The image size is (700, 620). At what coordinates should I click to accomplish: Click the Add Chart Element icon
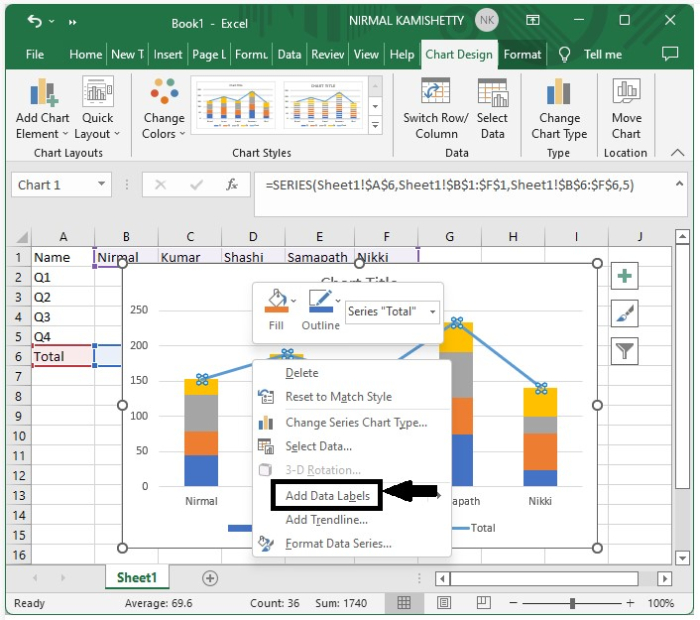tap(42, 95)
